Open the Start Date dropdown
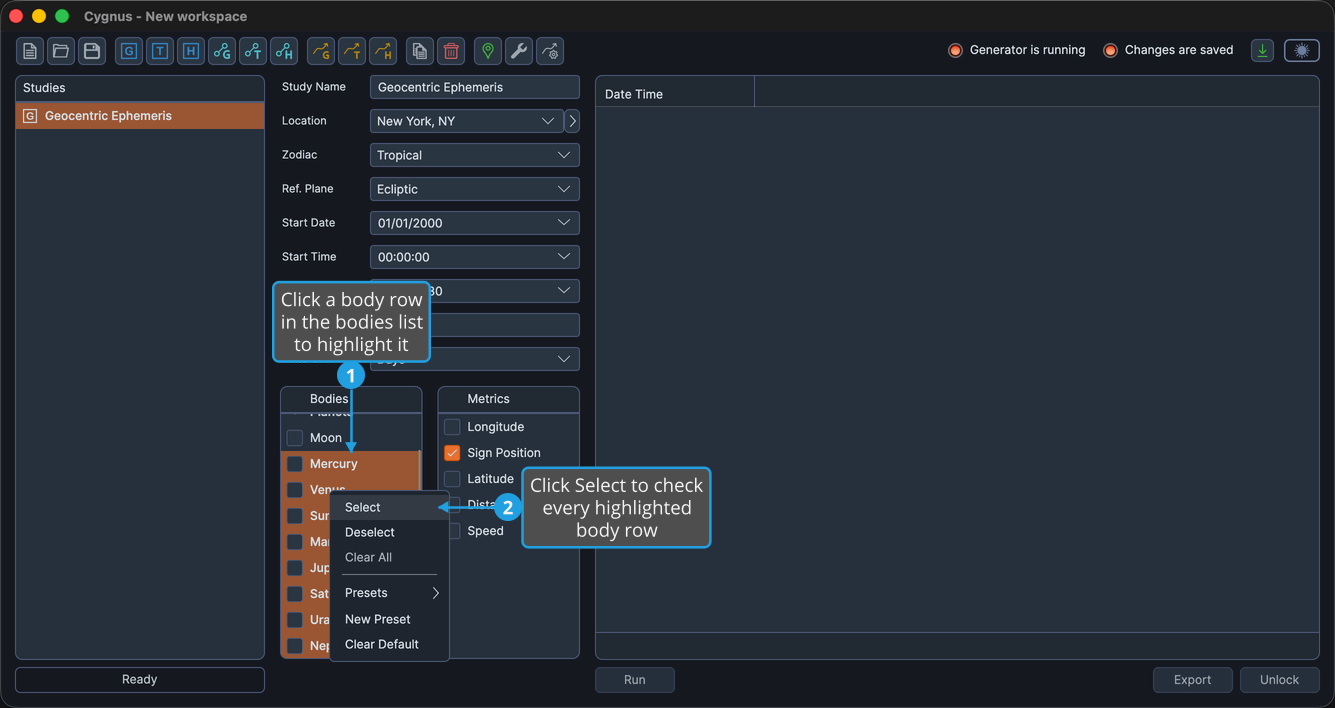The width and height of the screenshot is (1335, 708). point(475,223)
